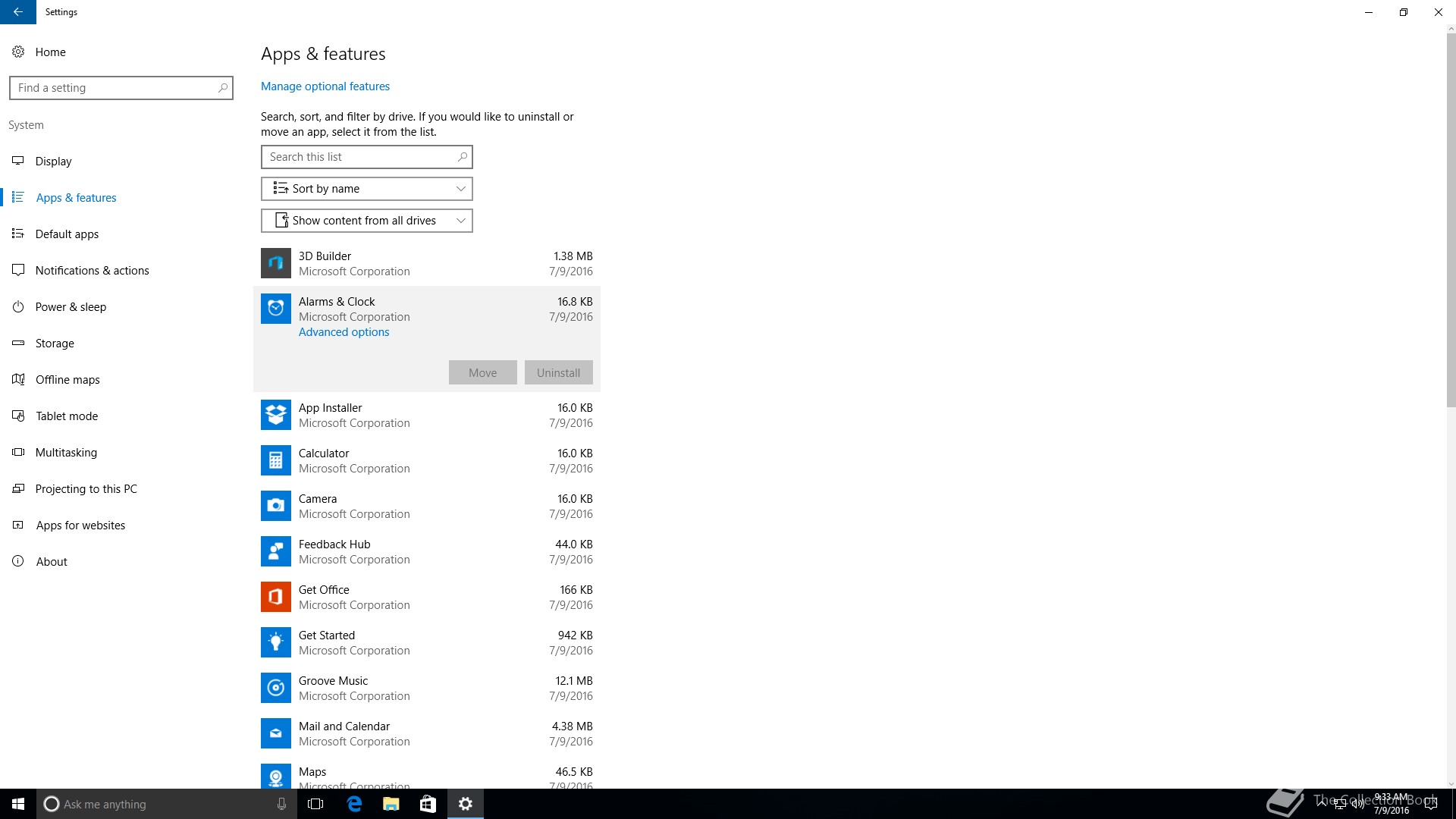Open the Show content from all drives dropdown
The width and height of the screenshot is (1456, 819).
[x=367, y=221]
